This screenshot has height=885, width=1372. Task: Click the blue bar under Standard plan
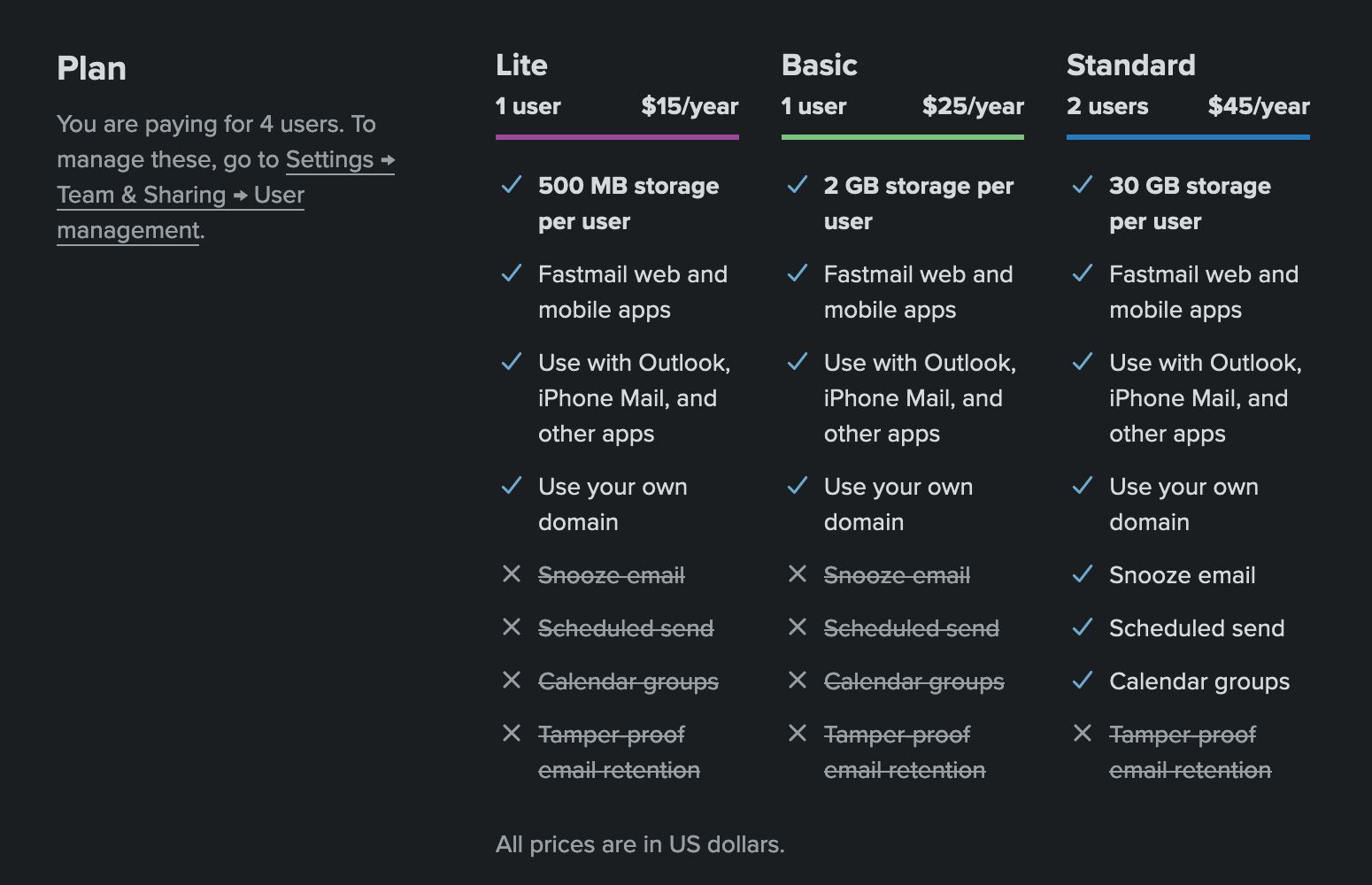tap(1188, 137)
